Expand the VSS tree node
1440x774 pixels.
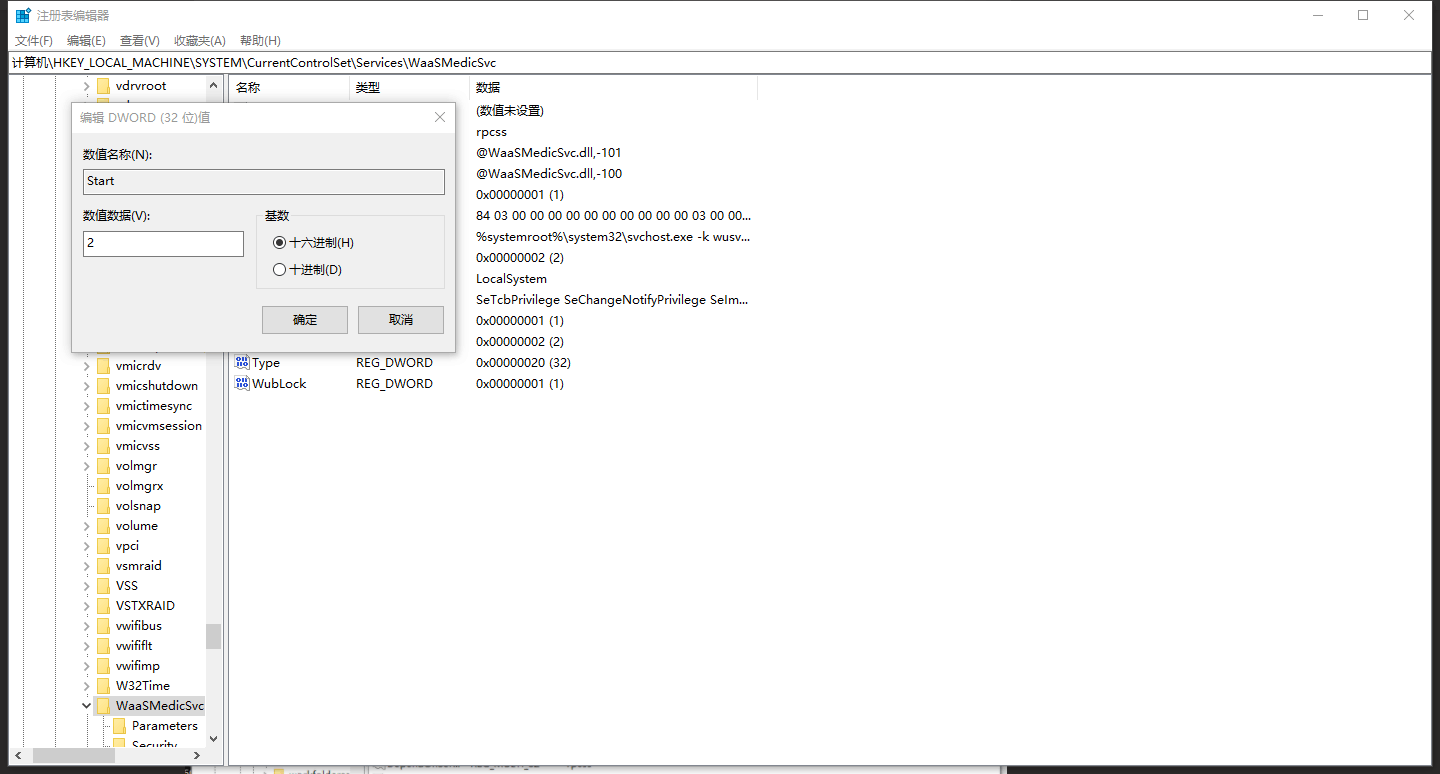87,586
